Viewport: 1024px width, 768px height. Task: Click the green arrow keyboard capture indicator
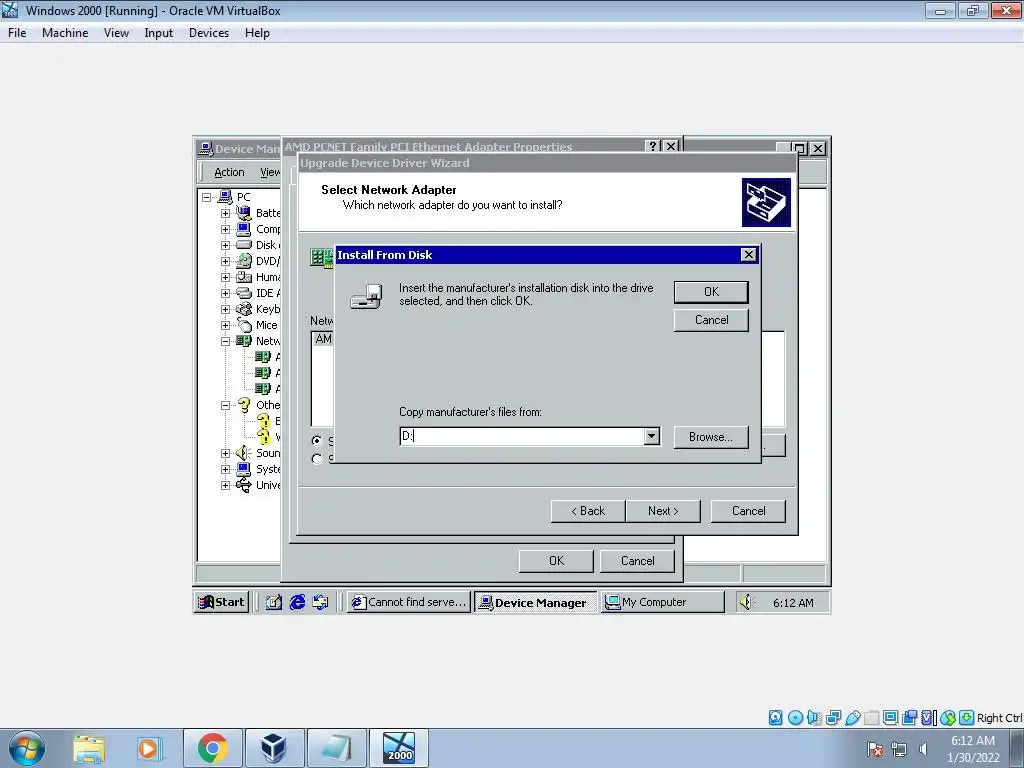967,718
